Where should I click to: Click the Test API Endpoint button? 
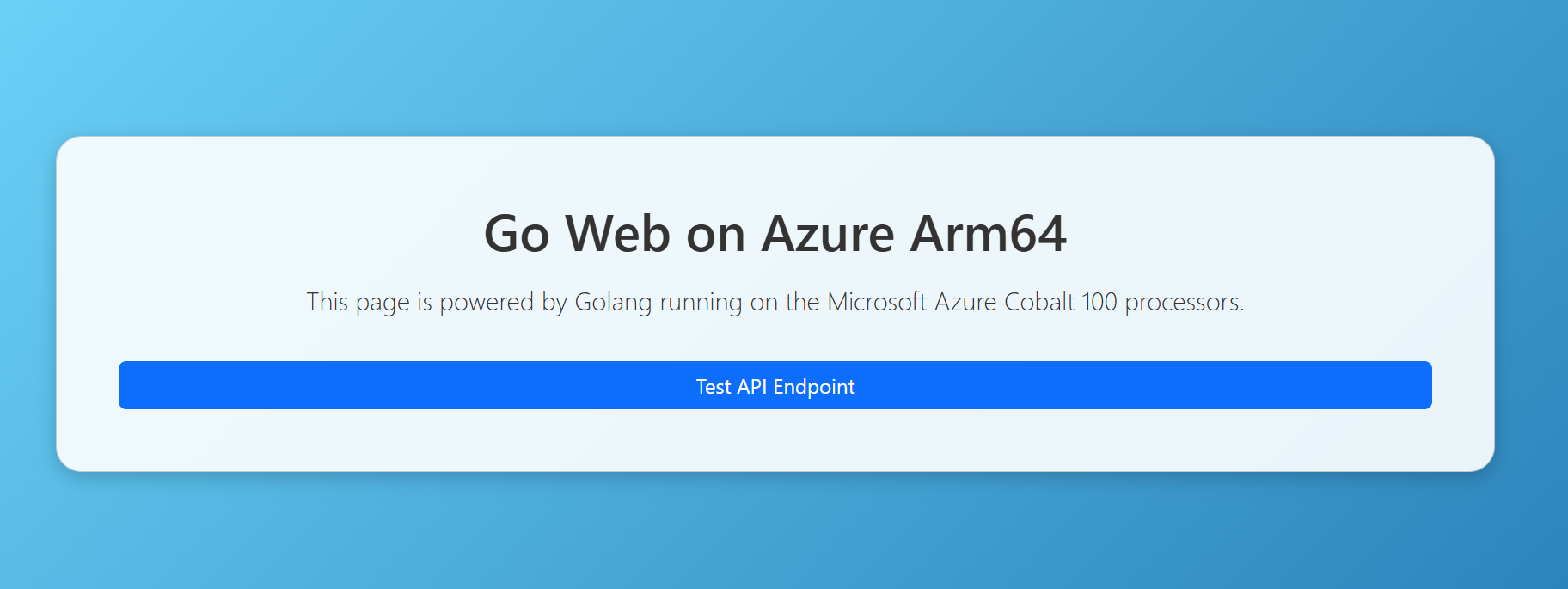(775, 386)
